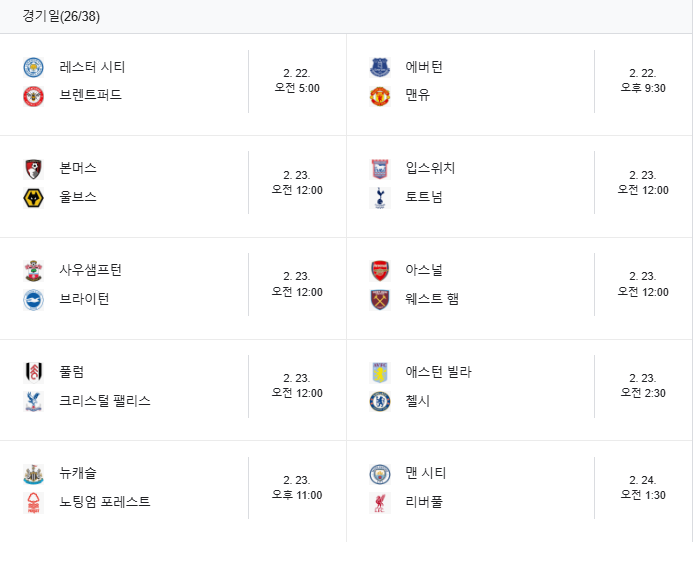Click the 경기일(26/38) matchday header
Viewport: 698px width, 572px height.
(x=61, y=16)
